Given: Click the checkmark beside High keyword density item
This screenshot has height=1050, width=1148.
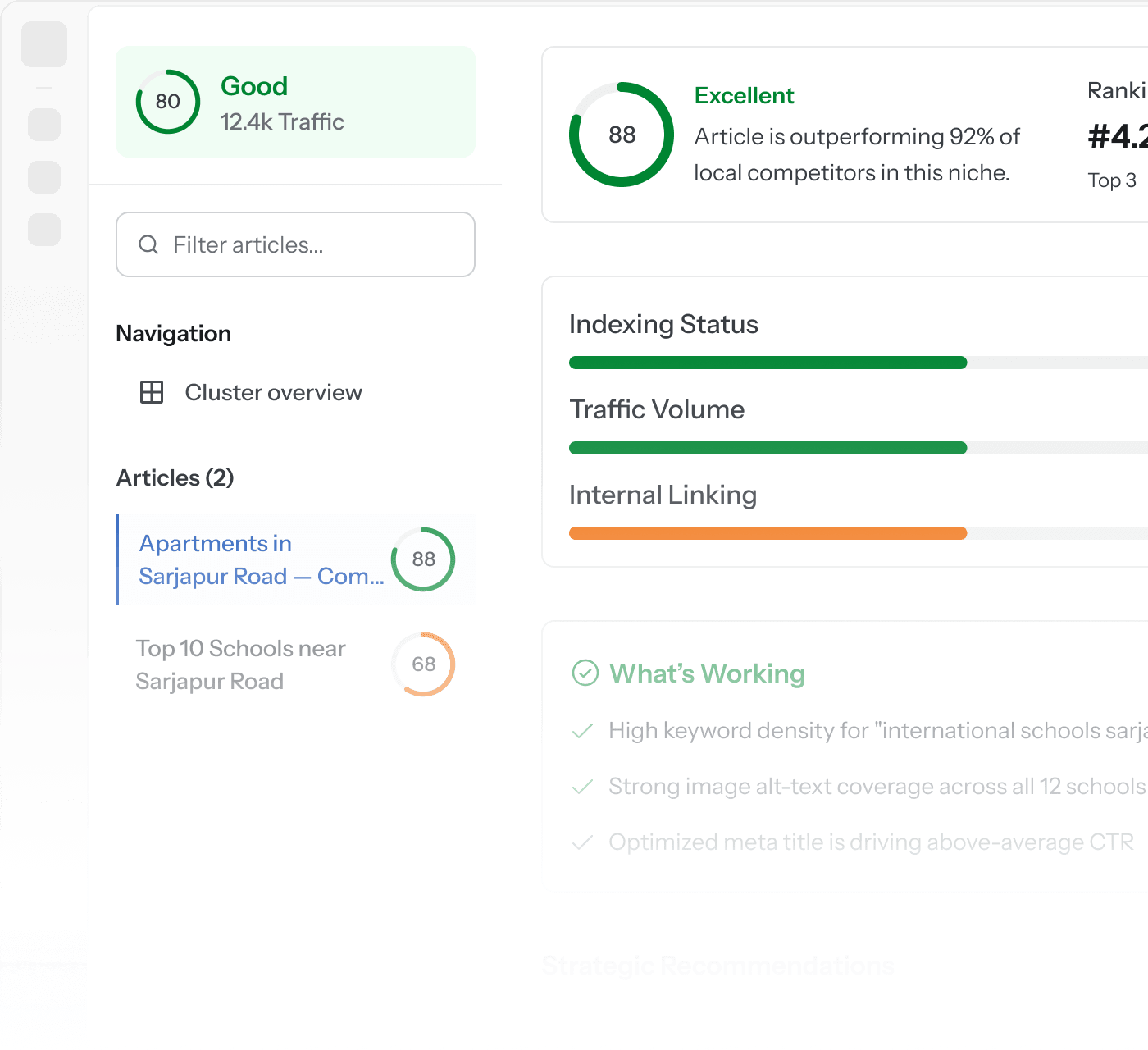Looking at the screenshot, I should [x=582, y=731].
